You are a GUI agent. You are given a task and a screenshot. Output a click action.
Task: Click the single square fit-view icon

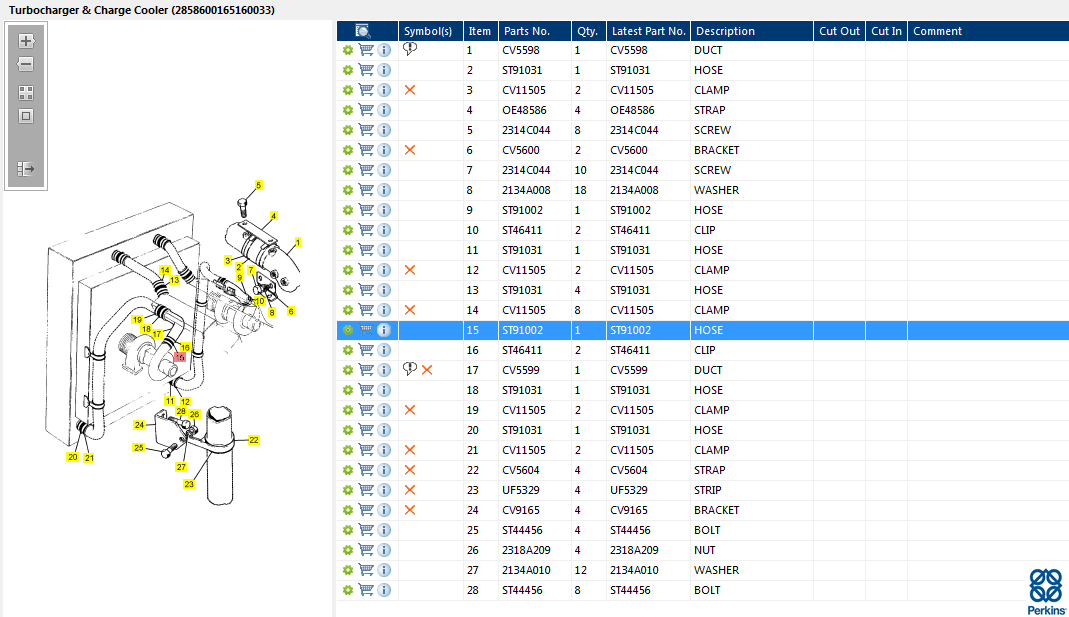tap(26, 116)
